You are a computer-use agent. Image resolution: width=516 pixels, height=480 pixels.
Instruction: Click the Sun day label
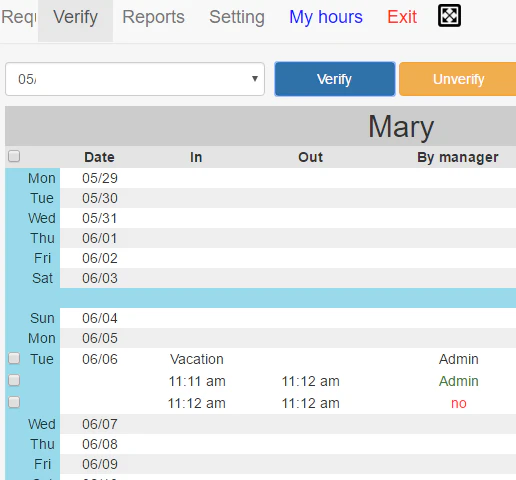[42, 318]
